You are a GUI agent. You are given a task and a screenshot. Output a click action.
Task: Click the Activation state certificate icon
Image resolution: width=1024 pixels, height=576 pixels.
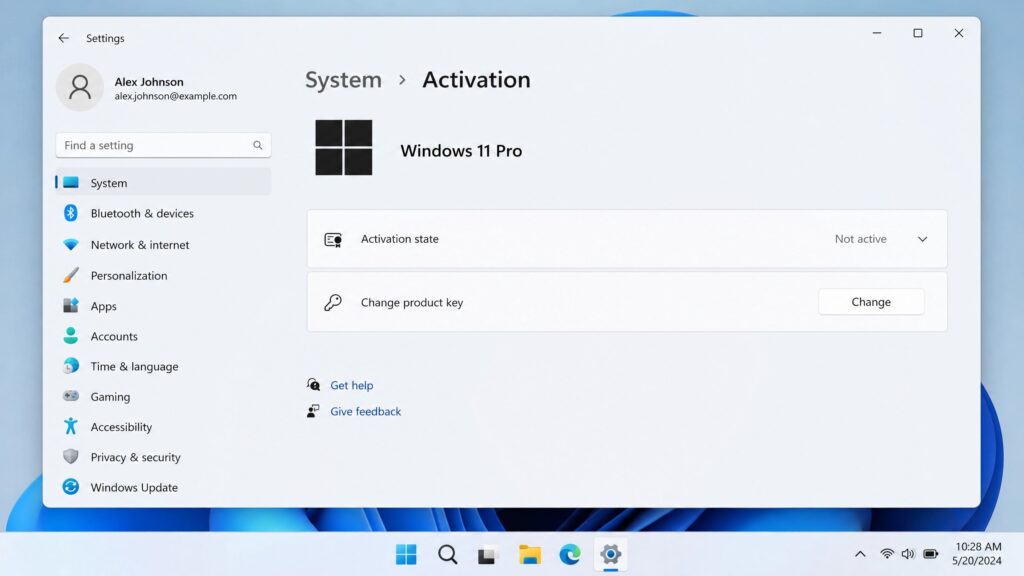pyautogui.click(x=333, y=240)
